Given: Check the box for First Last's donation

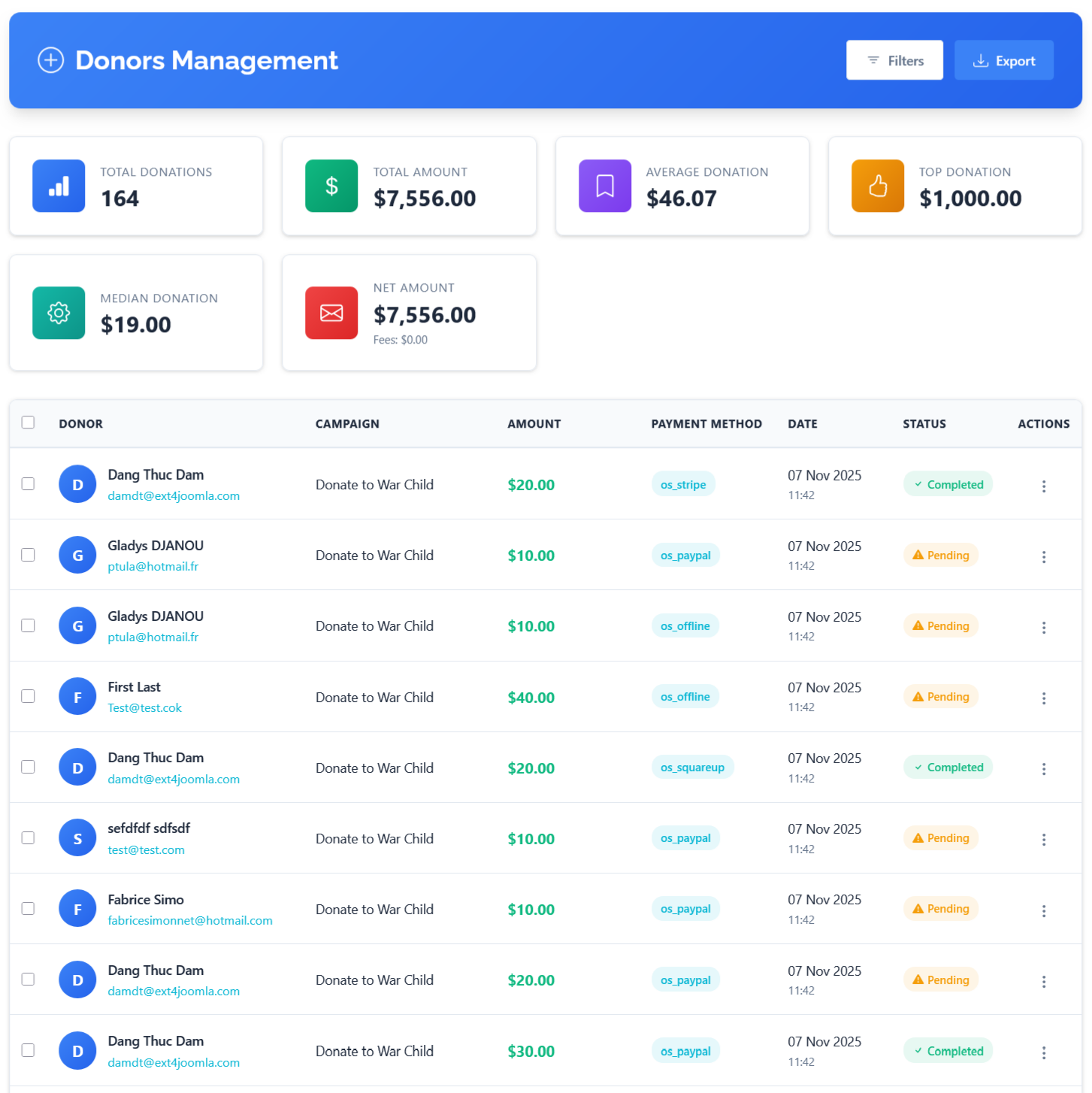Looking at the screenshot, I should [28, 696].
